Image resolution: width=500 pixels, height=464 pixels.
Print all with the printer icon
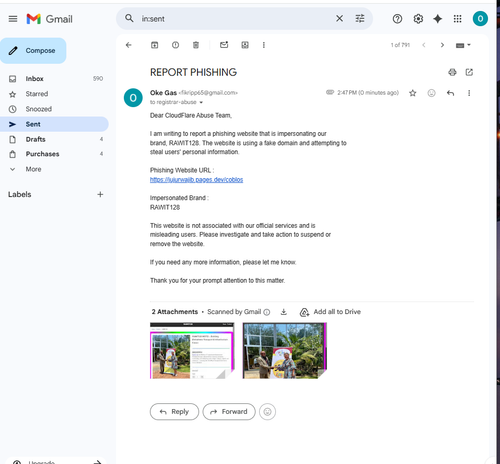(x=452, y=72)
